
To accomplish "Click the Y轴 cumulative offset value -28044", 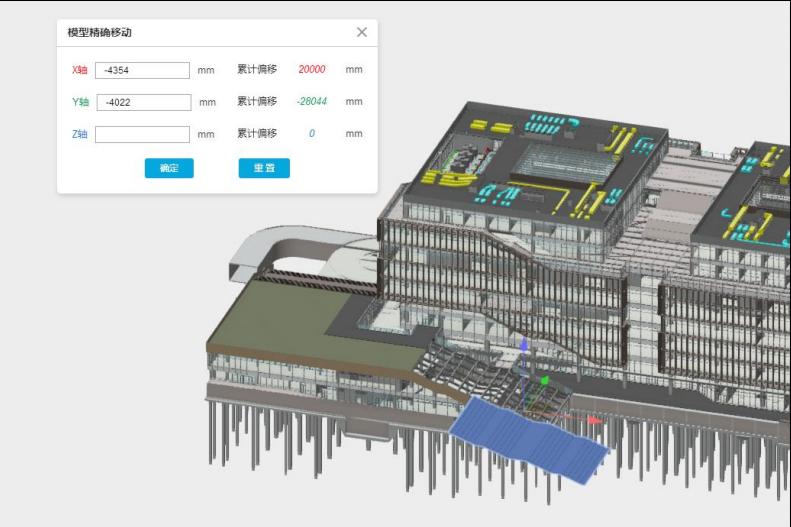I will [x=312, y=101].
